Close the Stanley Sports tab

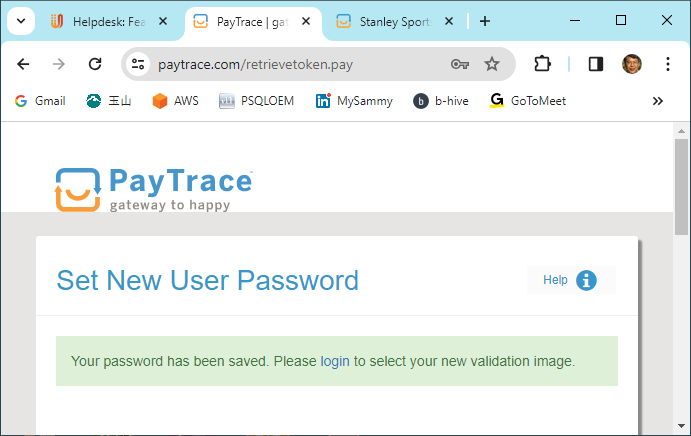[449, 21]
